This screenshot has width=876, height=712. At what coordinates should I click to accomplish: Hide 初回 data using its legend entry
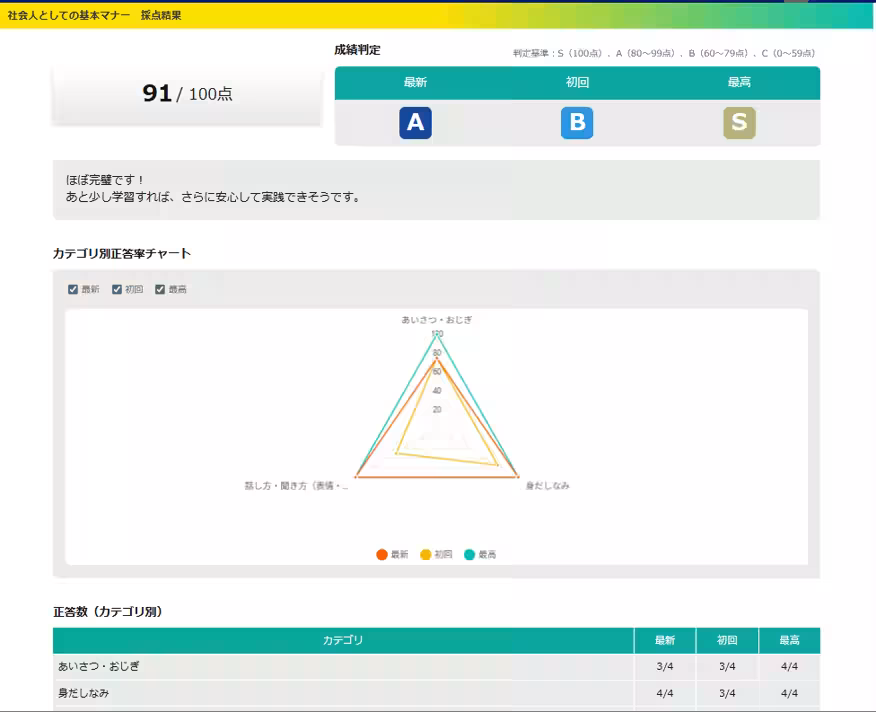point(435,555)
